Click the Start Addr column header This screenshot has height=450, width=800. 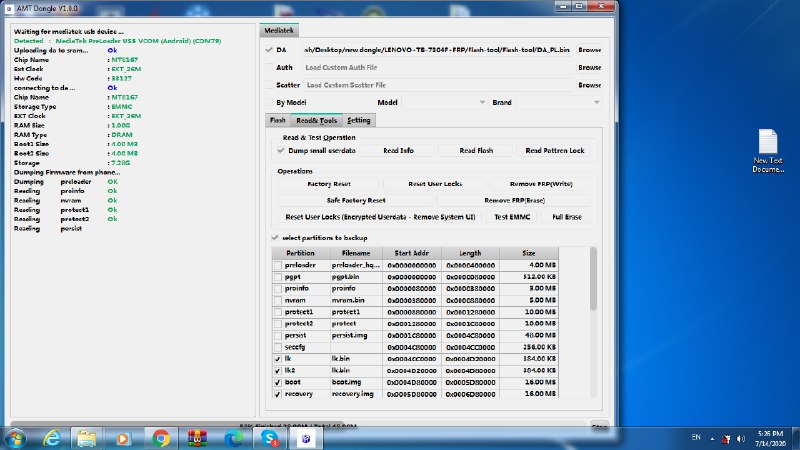pyautogui.click(x=411, y=253)
